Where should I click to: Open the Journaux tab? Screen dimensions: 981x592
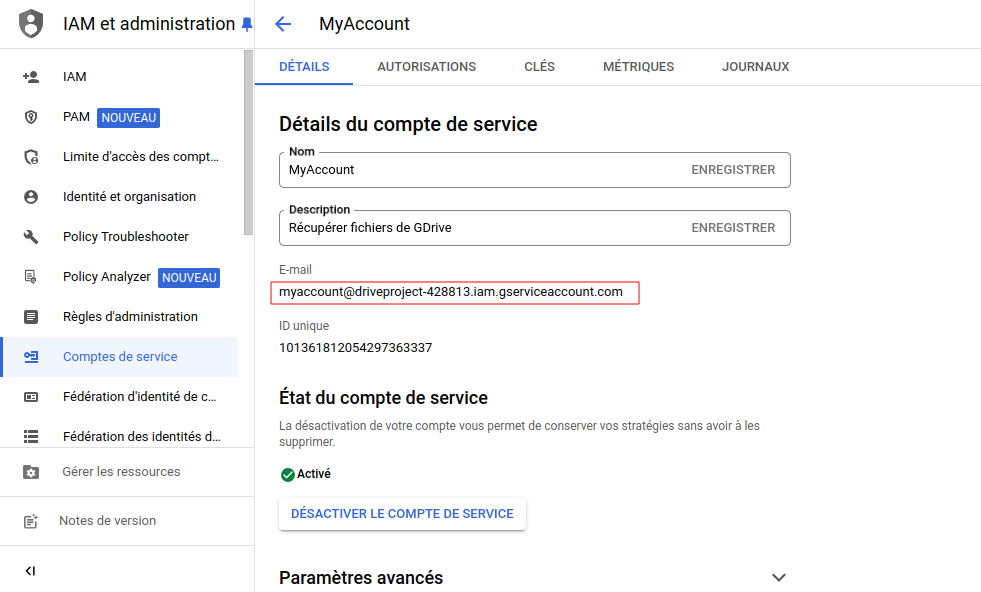click(755, 67)
